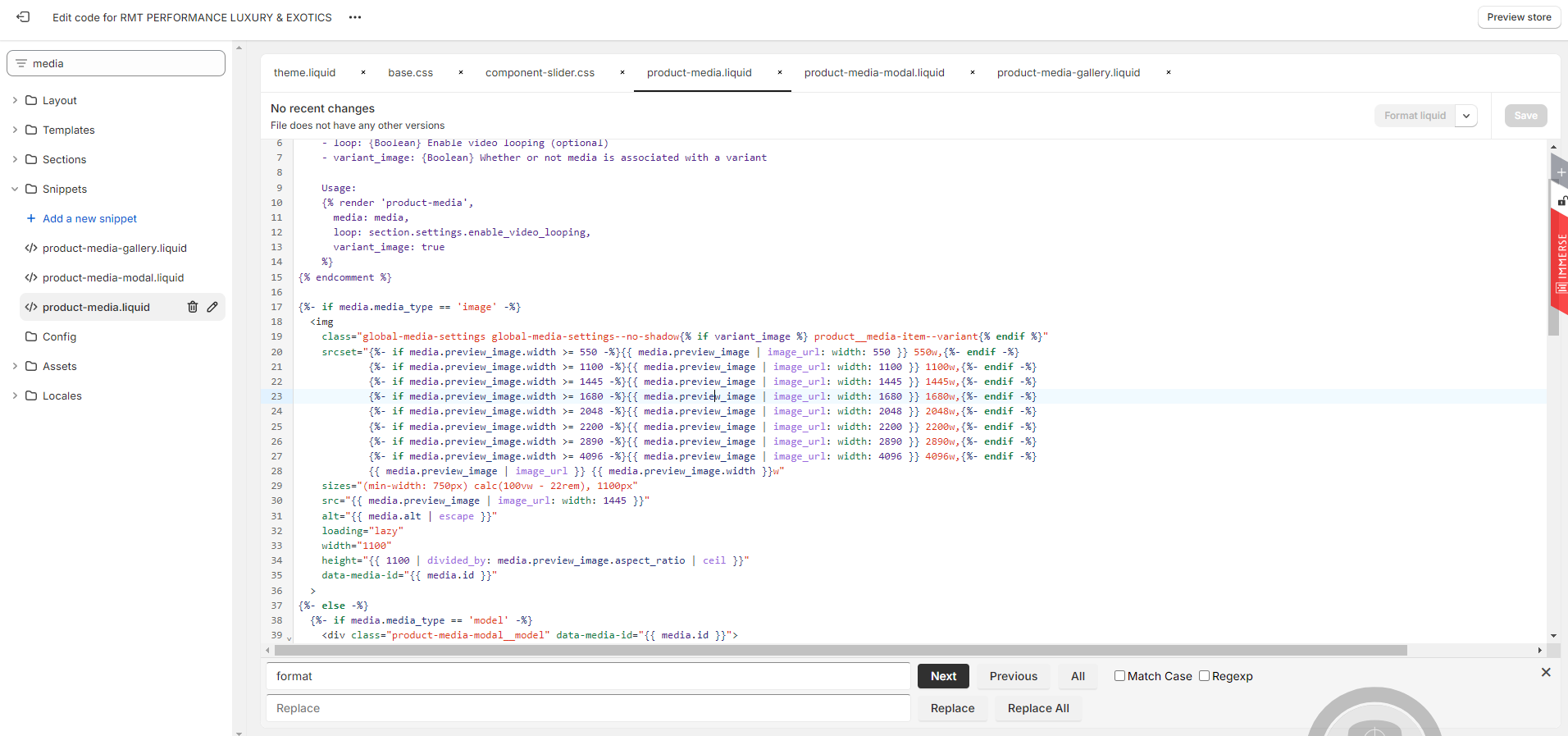Click the Preview store button
Viewport: 1568px width, 736px height.
(x=1519, y=17)
